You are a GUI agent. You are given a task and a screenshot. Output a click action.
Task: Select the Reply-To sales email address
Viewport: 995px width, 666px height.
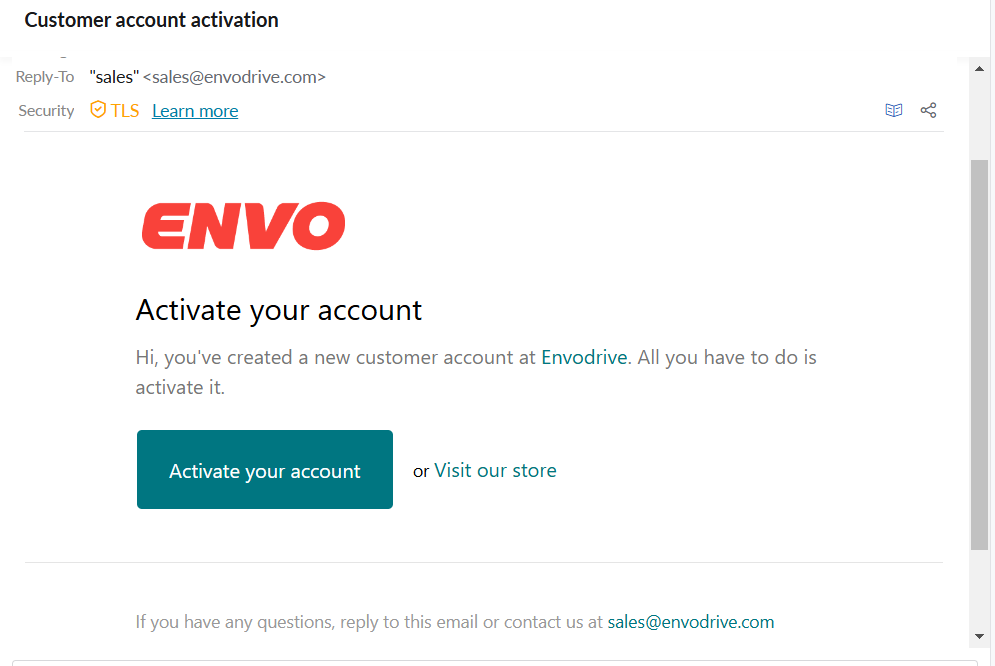click(x=234, y=77)
